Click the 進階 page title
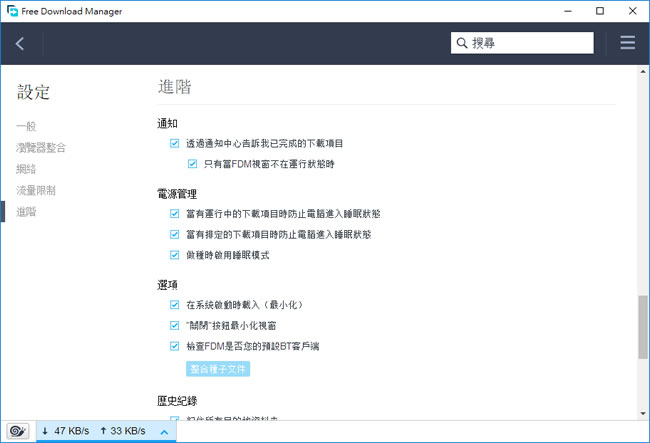650x443 pixels. (175, 87)
